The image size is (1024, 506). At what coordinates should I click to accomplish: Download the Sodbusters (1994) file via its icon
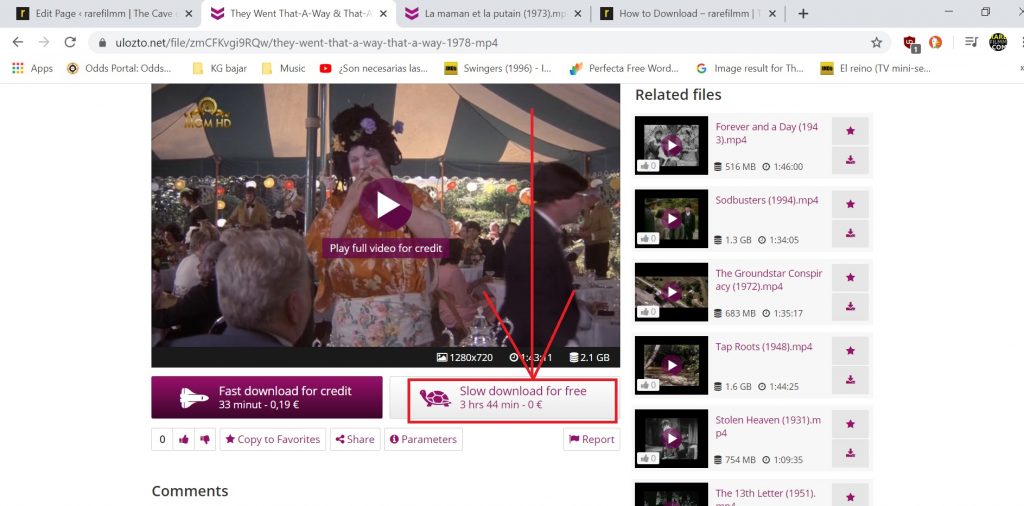click(850, 233)
